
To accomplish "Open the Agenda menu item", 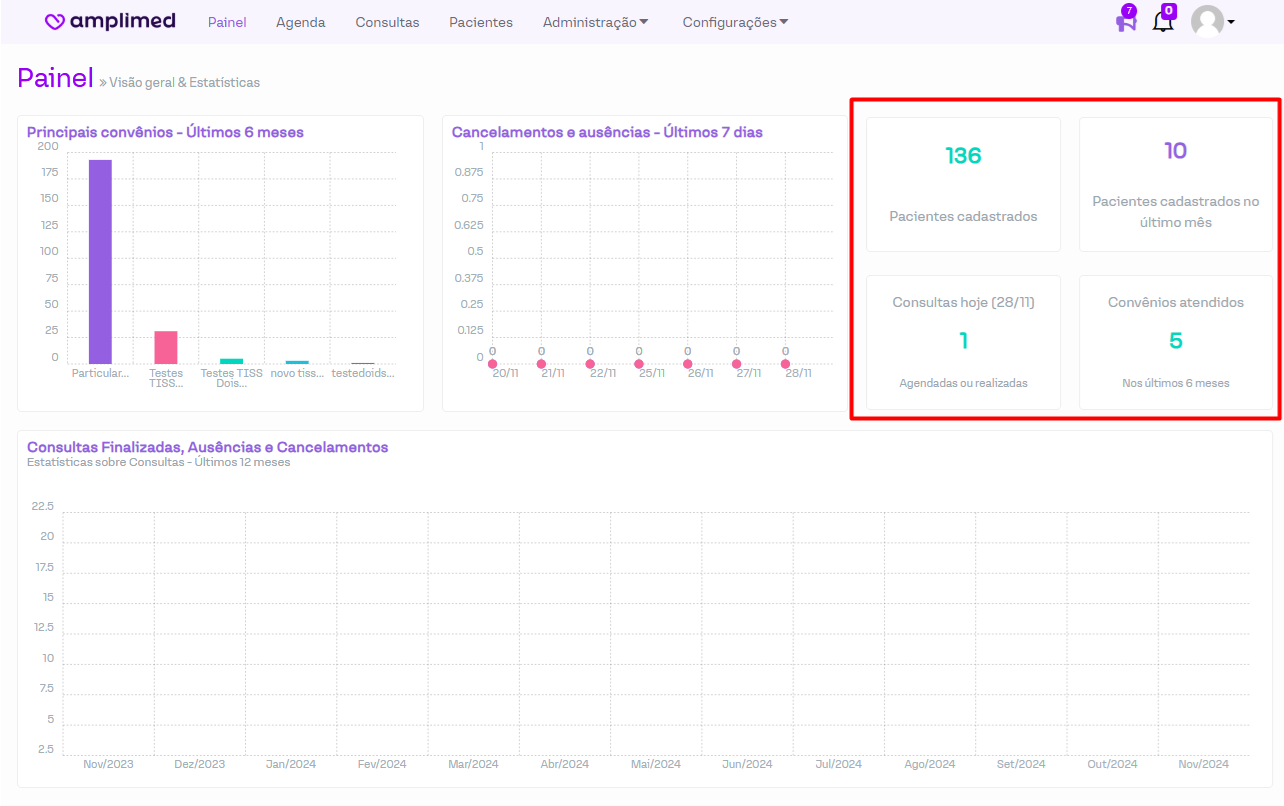I will pos(301,22).
